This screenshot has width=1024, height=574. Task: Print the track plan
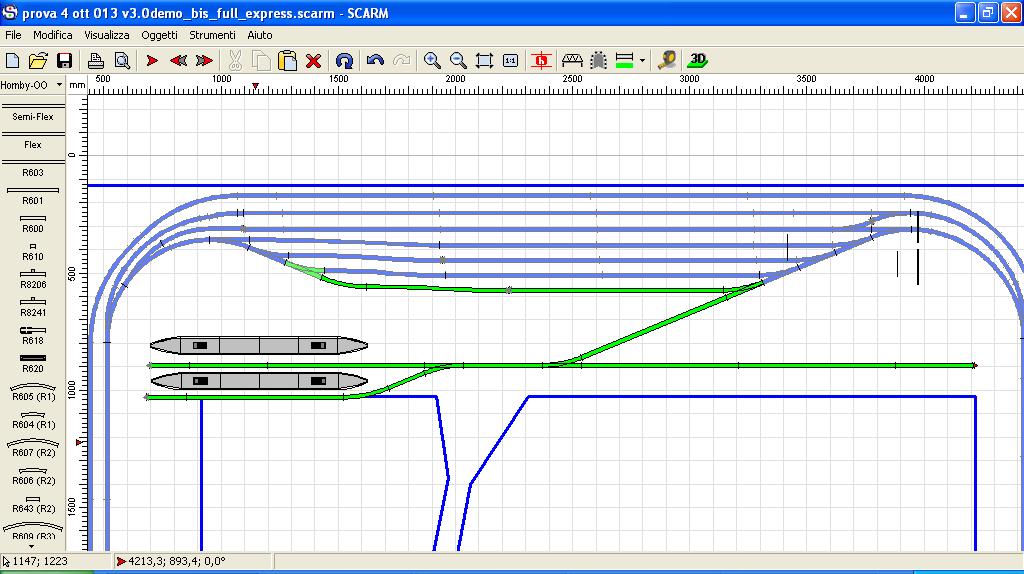[x=96, y=61]
